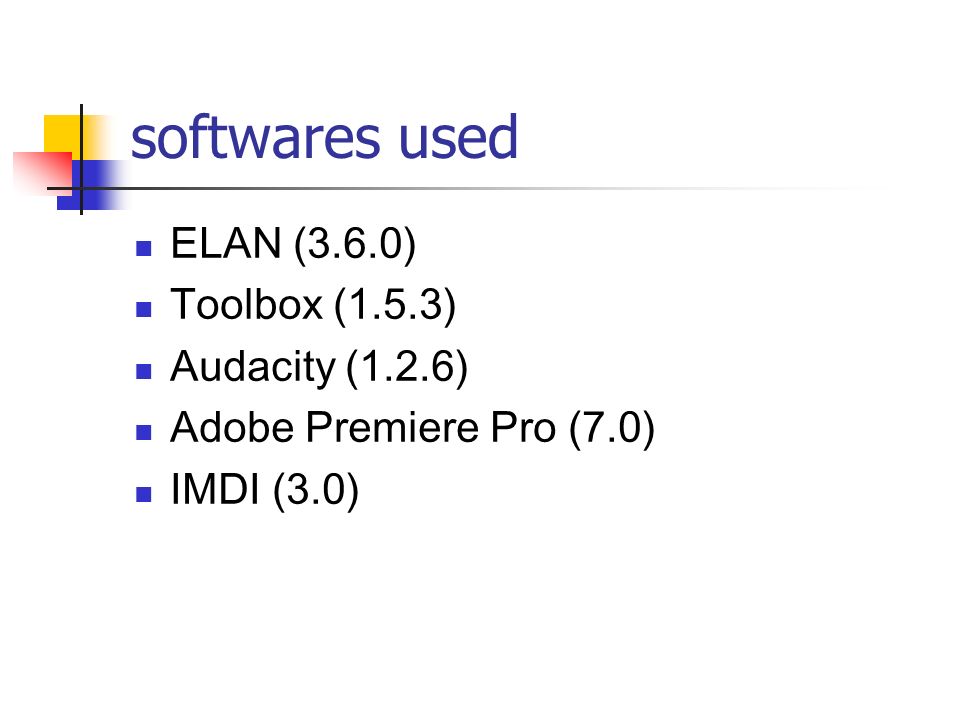Viewport: 960px width, 720px height.
Task: Click the word "used" in the title
Action: 458,137
